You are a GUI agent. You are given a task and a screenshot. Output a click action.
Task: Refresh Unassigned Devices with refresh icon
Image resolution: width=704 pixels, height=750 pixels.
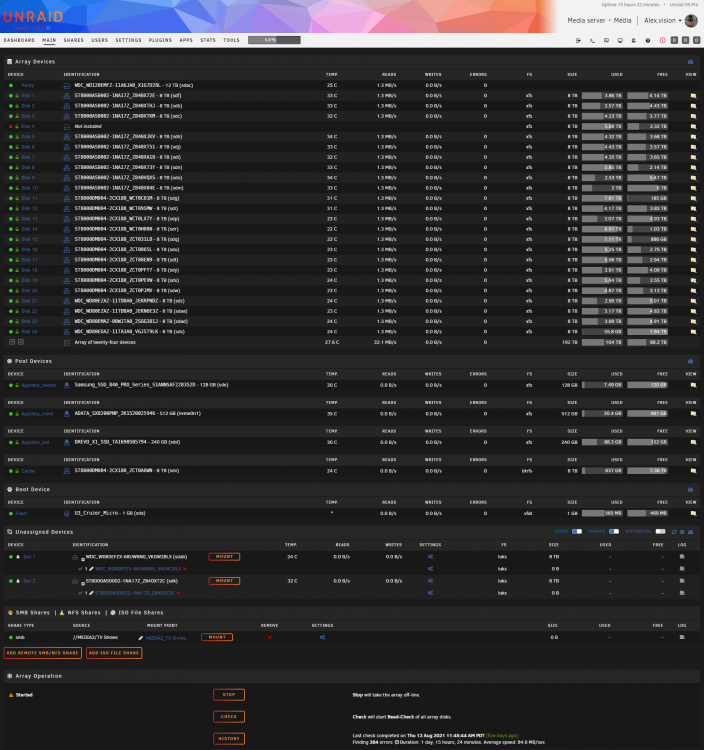click(674, 531)
